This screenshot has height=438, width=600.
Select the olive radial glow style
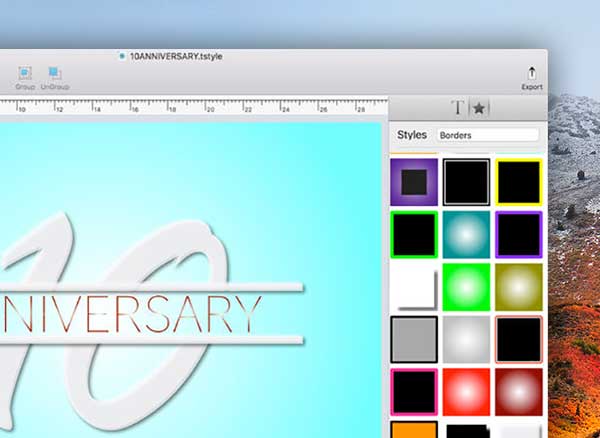click(518, 287)
